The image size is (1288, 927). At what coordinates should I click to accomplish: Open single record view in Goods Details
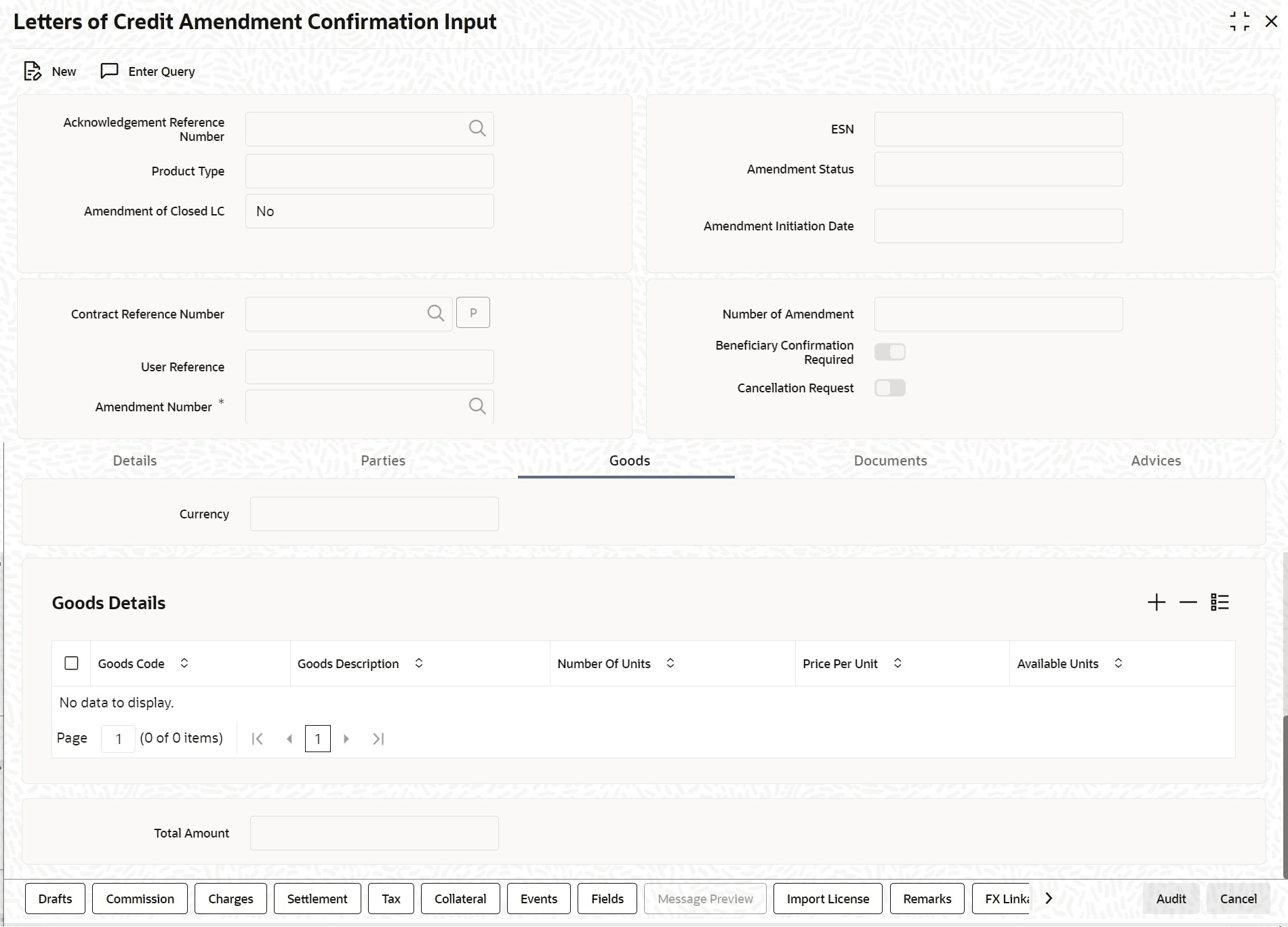click(1220, 602)
